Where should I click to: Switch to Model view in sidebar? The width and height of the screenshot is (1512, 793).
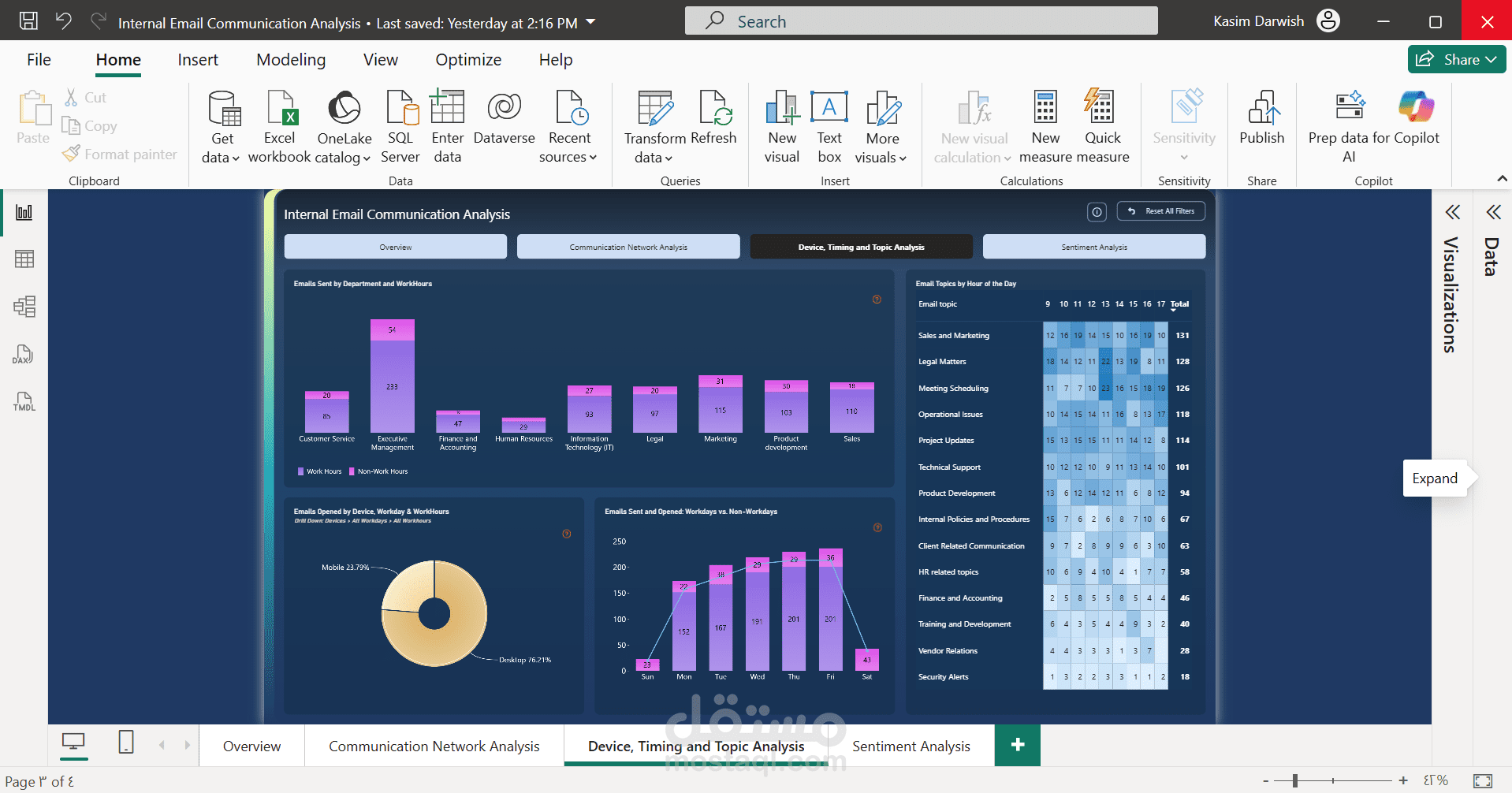click(24, 307)
